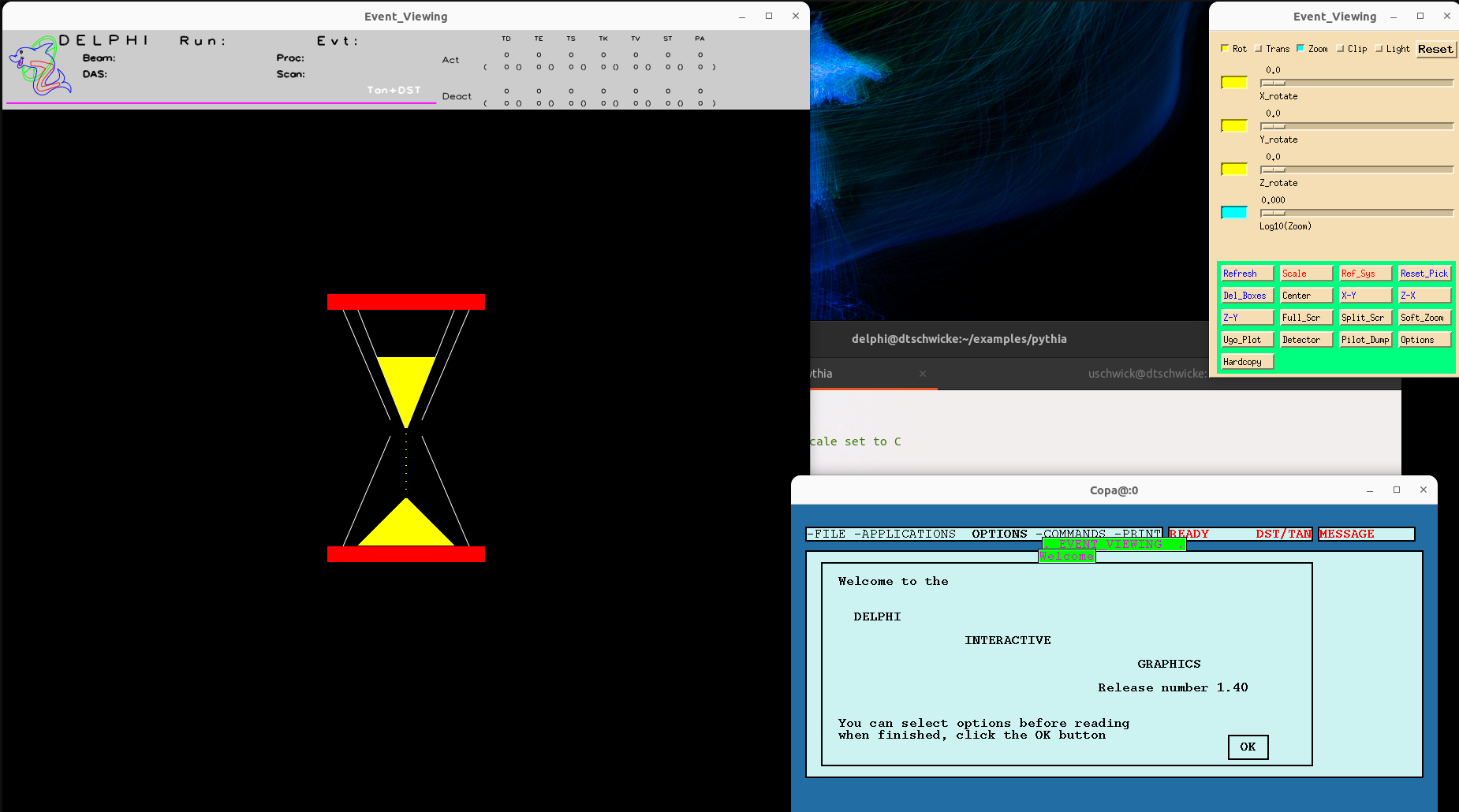This screenshot has height=812, width=1459.
Task: Click the Z_rotate yellow swatch
Action: click(x=1234, y=169)
